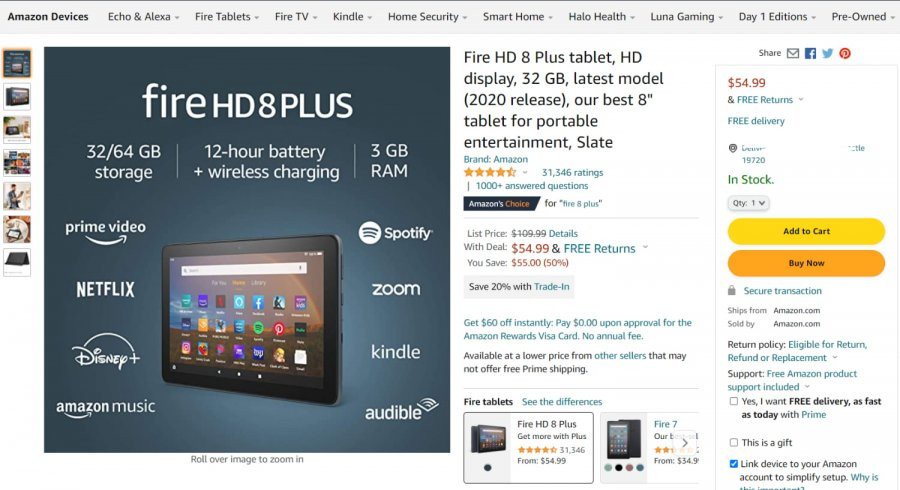The width and height of the screenshot is (900, 490).
Task: Tick the 'This is a gift' checkbox
Action: [x=734, y=442]
